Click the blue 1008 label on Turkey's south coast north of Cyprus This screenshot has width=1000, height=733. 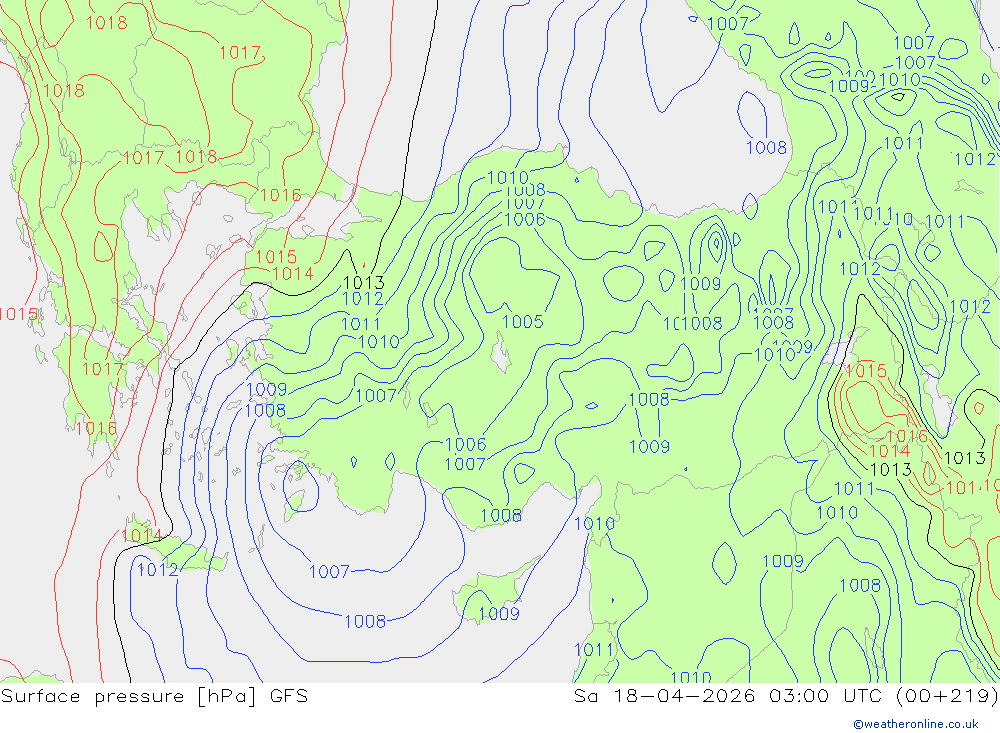[501, 515]
